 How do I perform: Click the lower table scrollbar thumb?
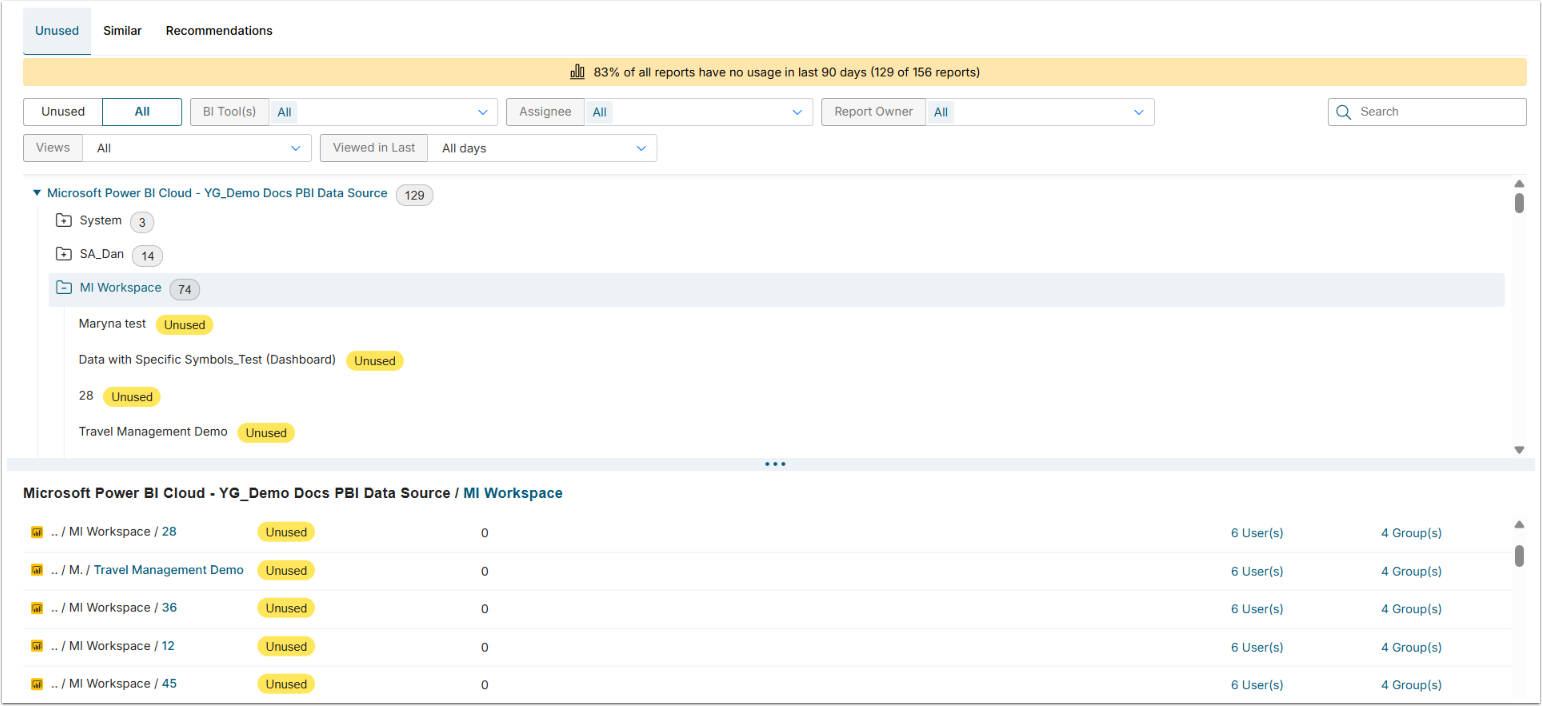[1519, 555]
